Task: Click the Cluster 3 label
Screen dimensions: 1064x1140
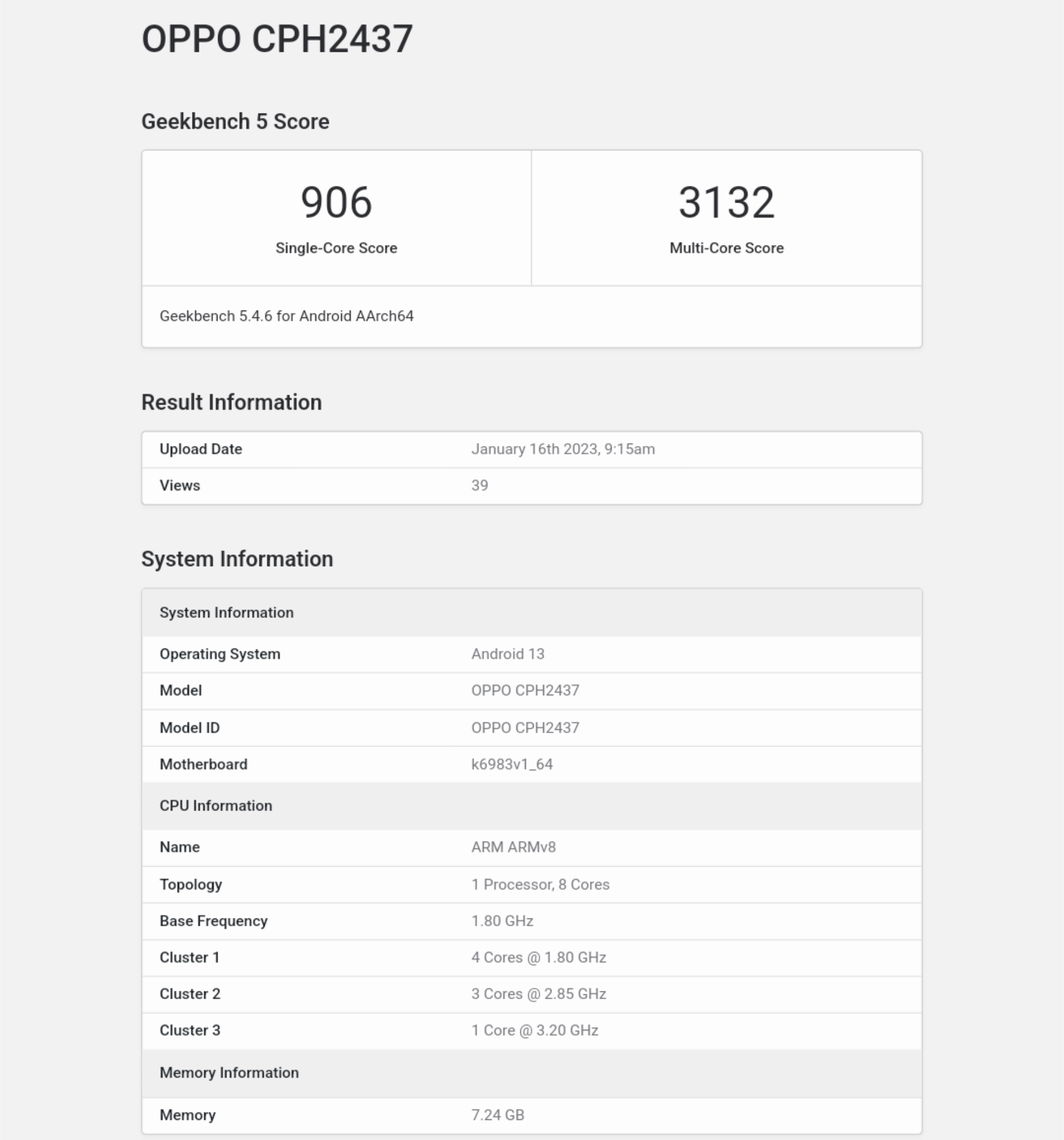Action: click(x=190, y=1030)
